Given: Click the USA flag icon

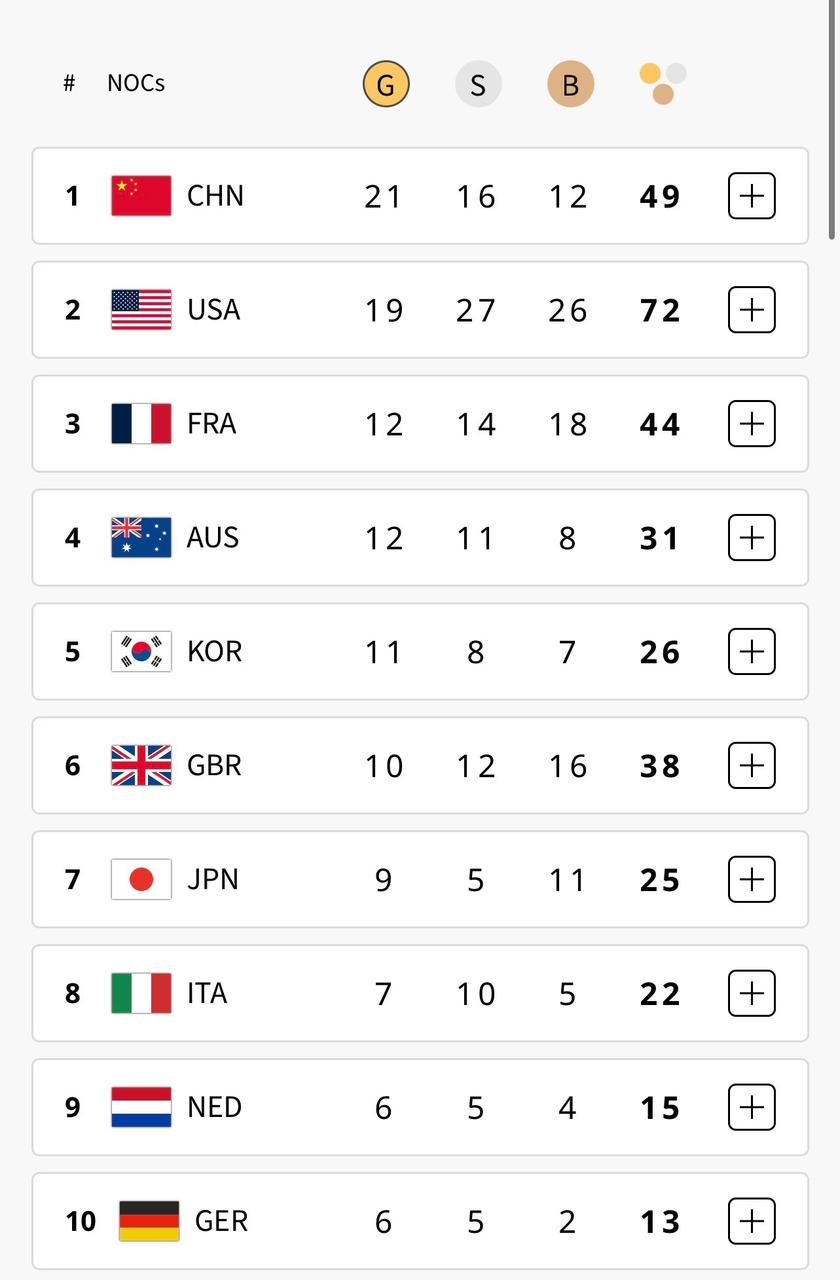Looking at the screenshot, I should click(141, 310).
